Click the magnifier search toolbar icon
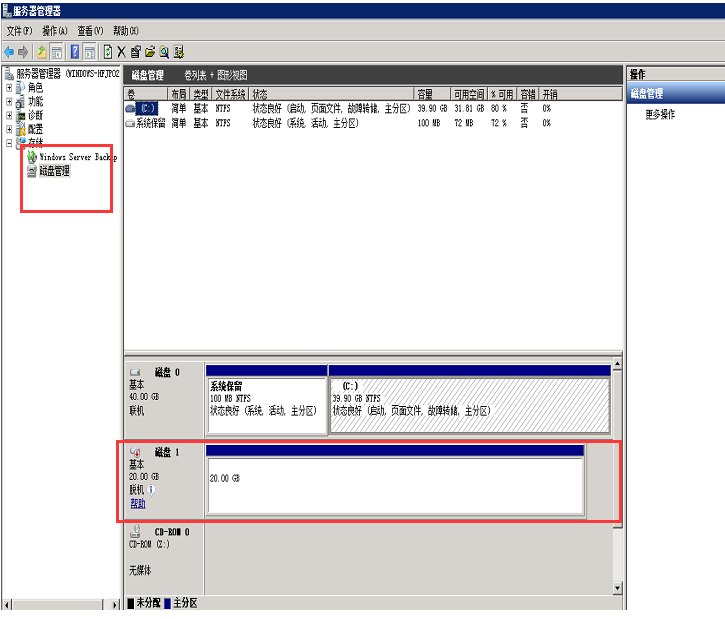The image size is (725, 619). [x=164, y=51]
